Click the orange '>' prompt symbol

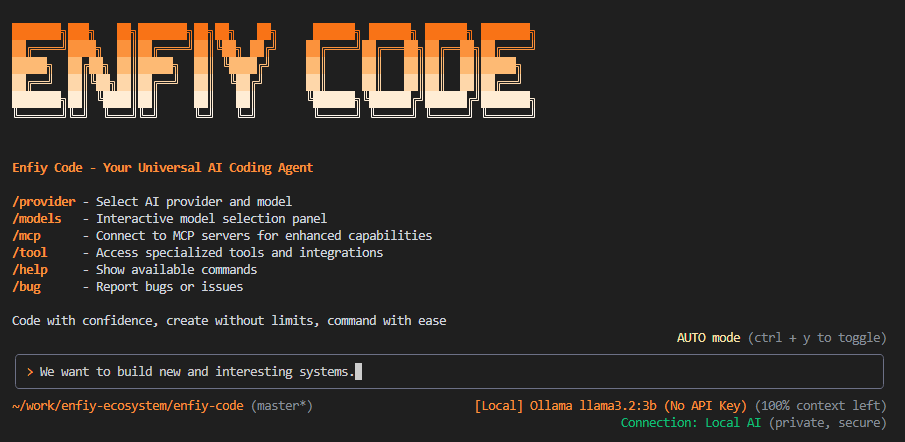30,372
